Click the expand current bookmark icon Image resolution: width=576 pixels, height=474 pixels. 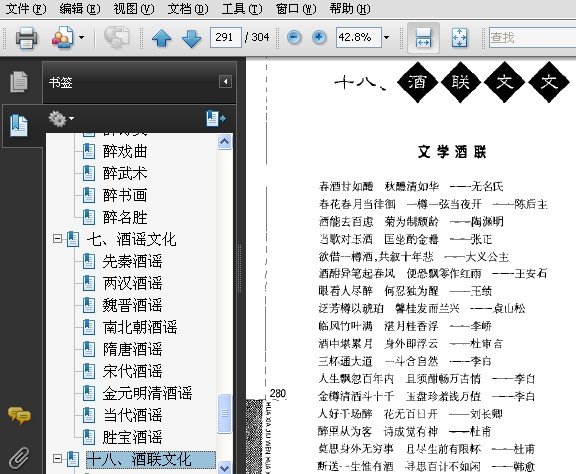point(216,118)
